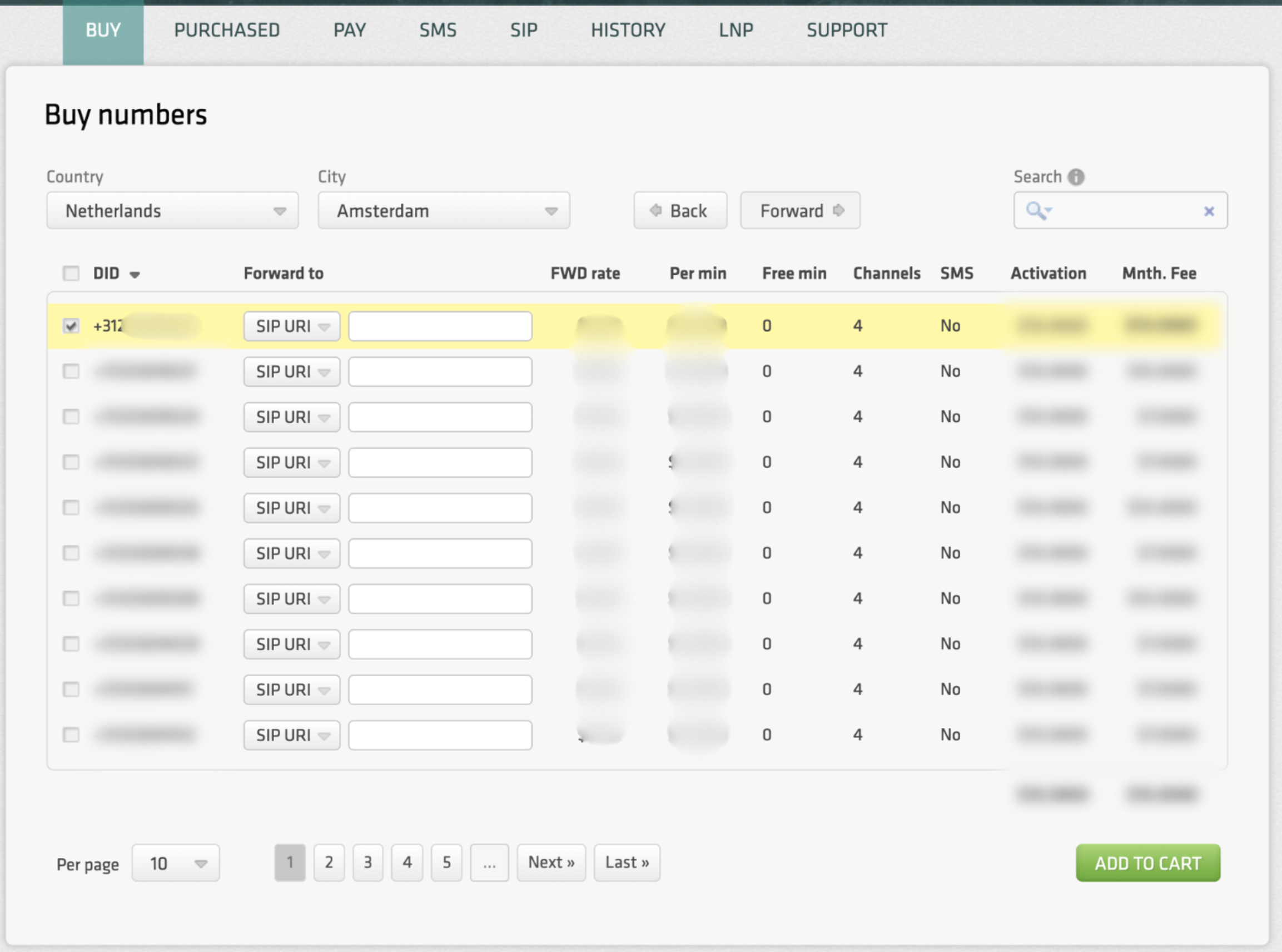Open the Country dropdown showing Netherlands
The width and height of the screenshot is (1282, 952).
[172, 211]
